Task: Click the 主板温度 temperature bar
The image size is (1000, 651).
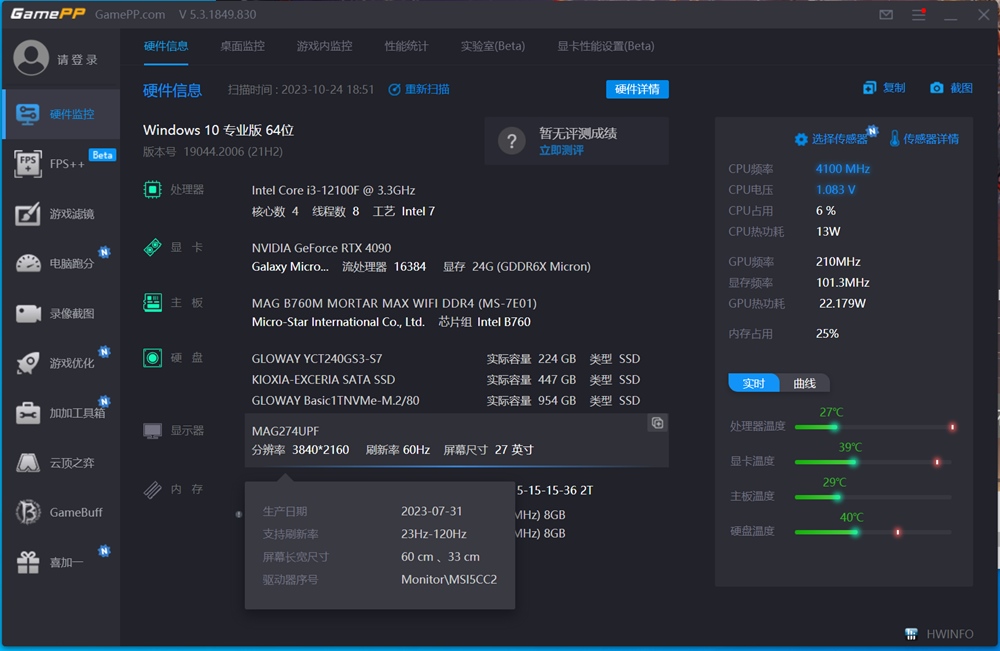Action: coord(874,497)
